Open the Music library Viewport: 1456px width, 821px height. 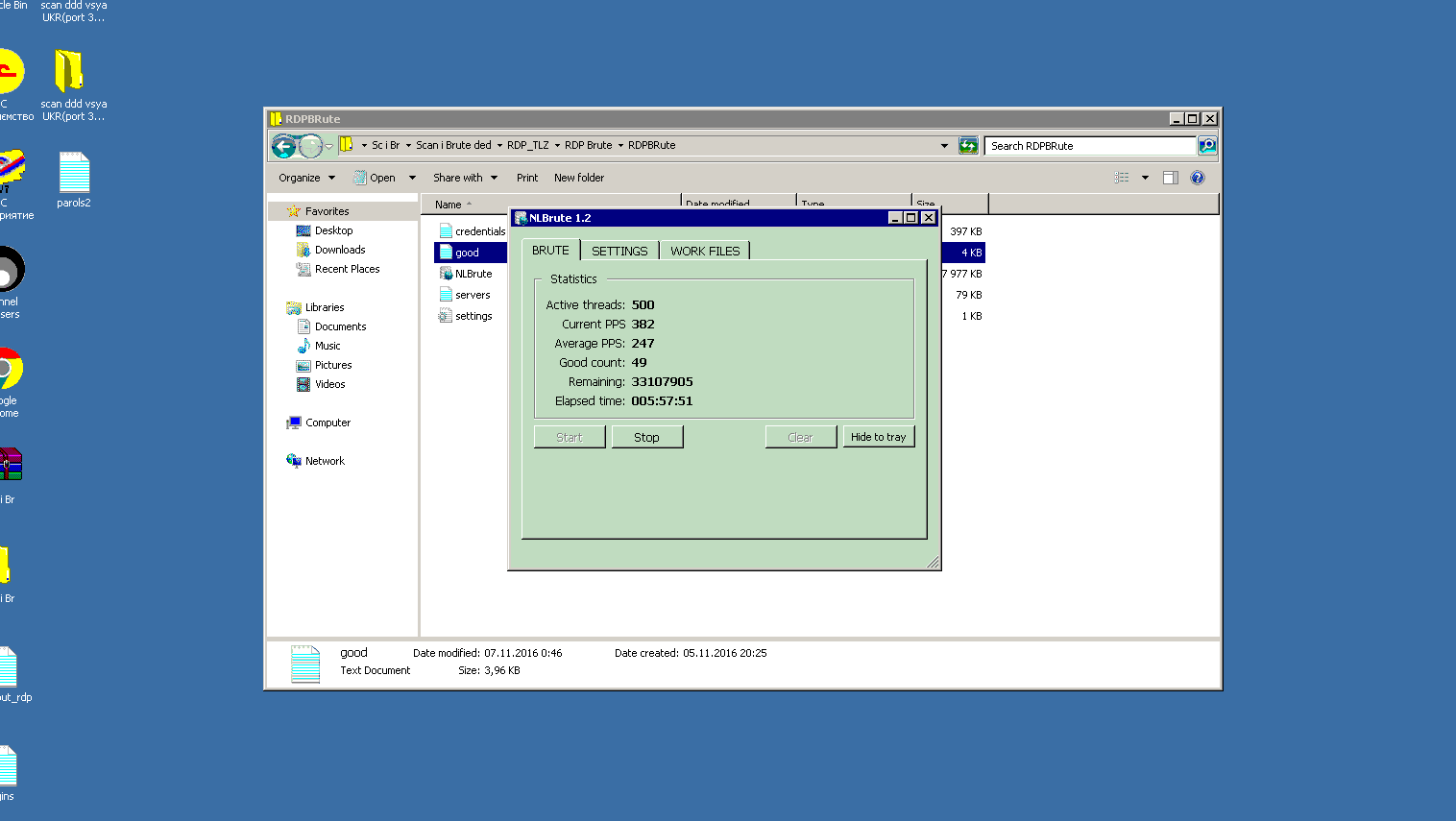pyautogui.click(x=328, y=346)
